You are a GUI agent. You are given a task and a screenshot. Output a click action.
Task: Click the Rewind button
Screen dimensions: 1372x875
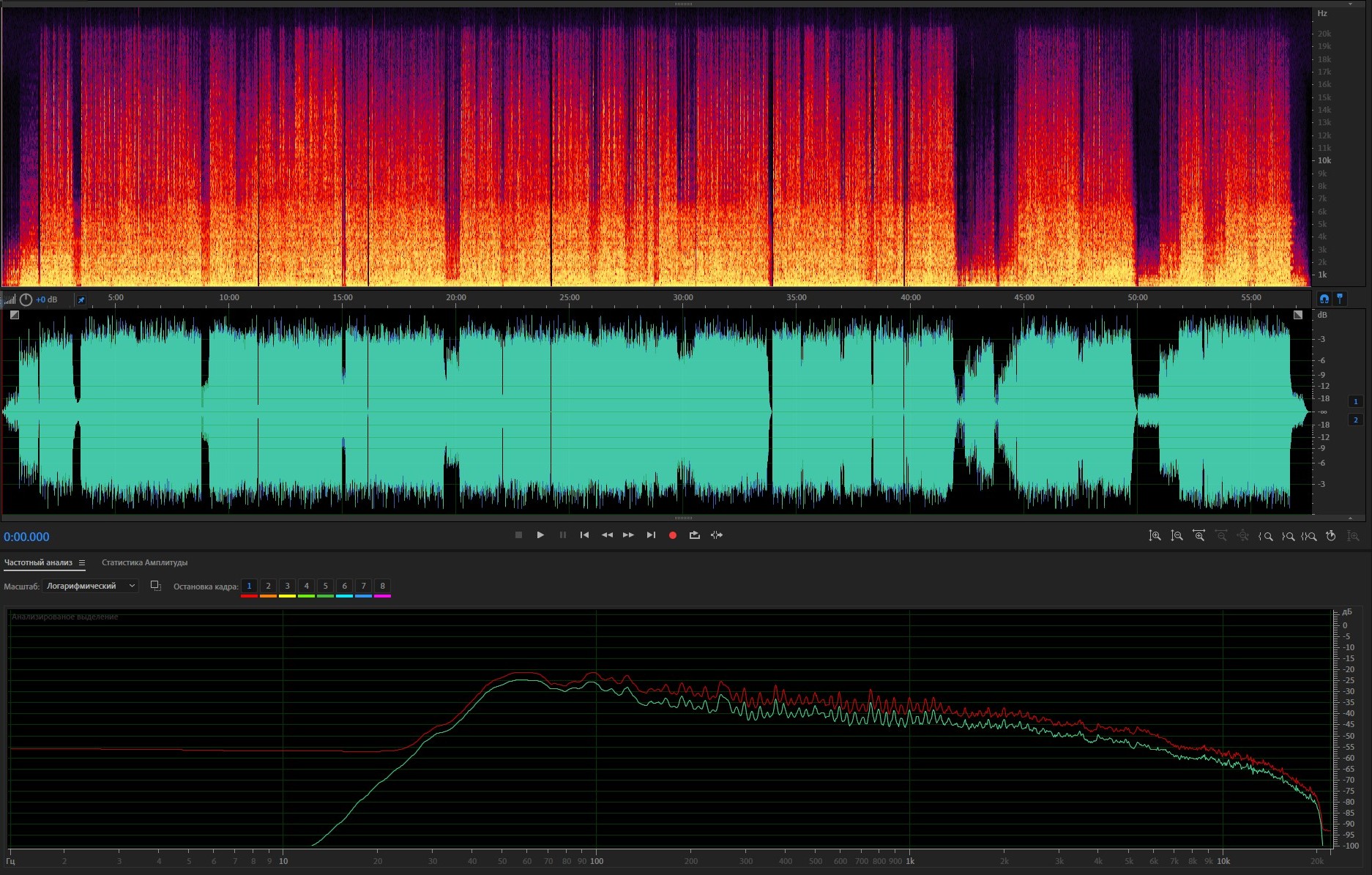click(x=607, y=535)
